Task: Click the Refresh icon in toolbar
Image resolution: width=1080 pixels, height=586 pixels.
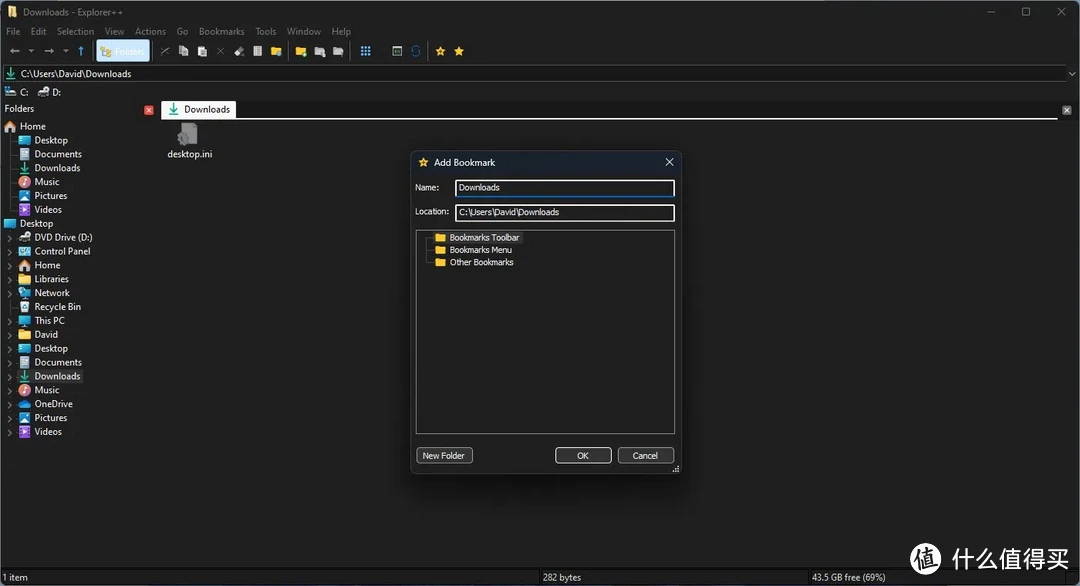Action: [416, 51]
